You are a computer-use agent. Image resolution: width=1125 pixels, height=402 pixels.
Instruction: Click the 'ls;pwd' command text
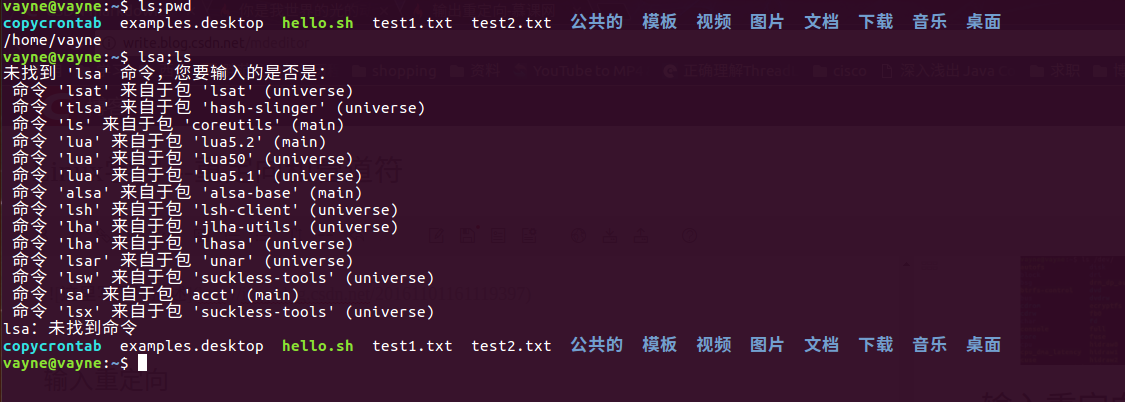click(x=164, y=6)
